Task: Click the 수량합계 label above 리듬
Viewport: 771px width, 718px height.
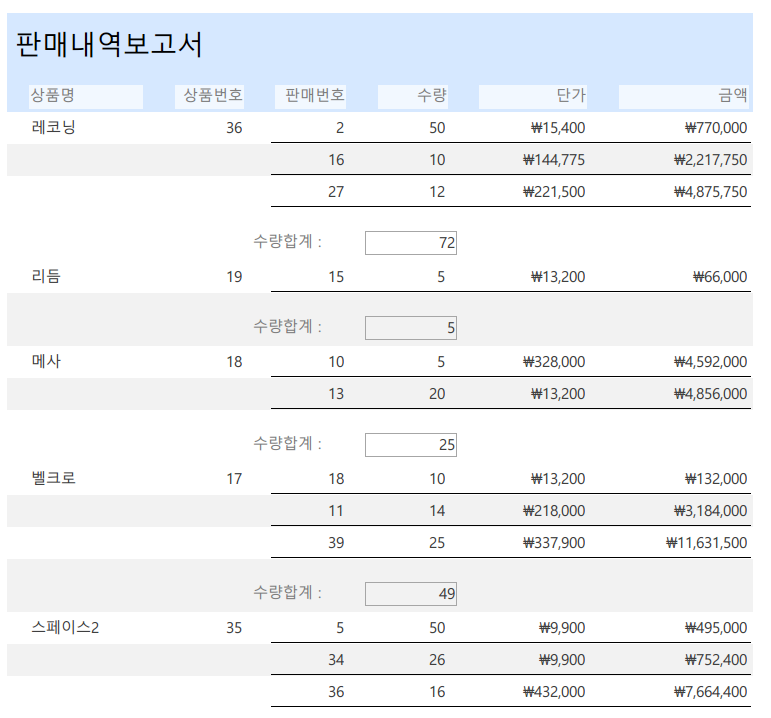Action: point(287,242)
